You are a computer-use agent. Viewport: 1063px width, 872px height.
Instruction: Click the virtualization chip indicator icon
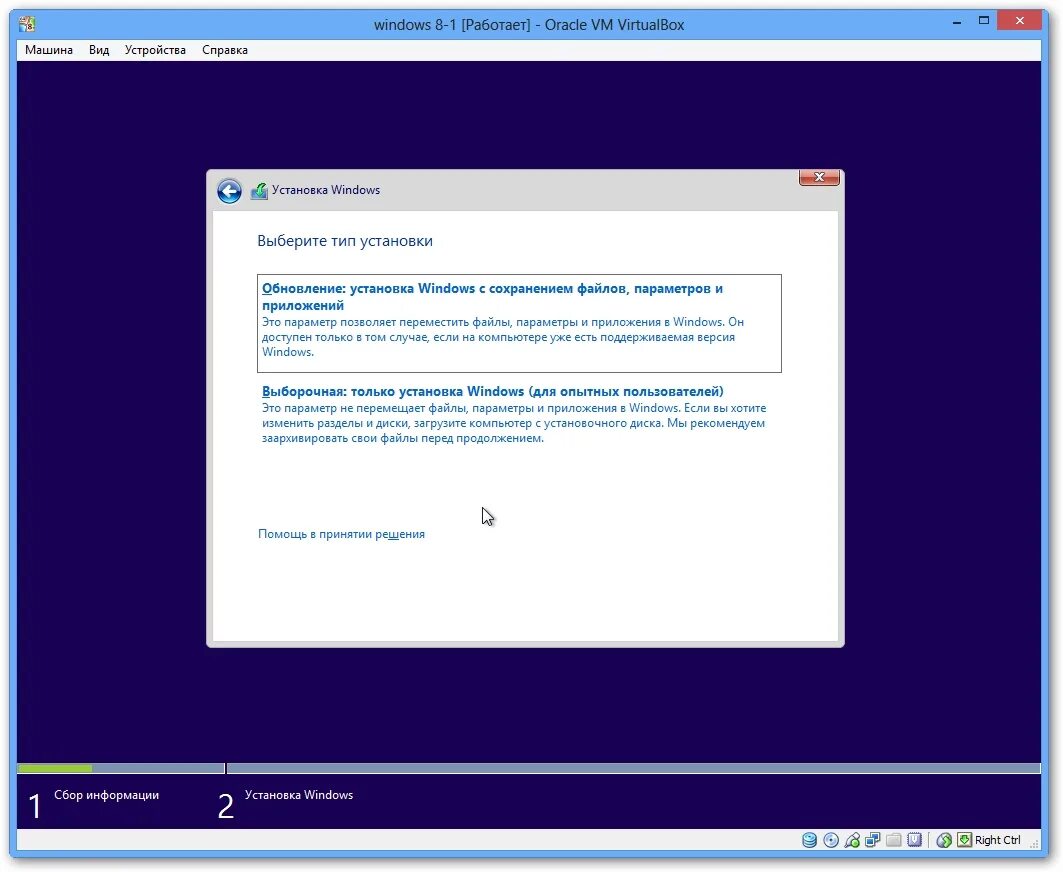tap(915, 840)
